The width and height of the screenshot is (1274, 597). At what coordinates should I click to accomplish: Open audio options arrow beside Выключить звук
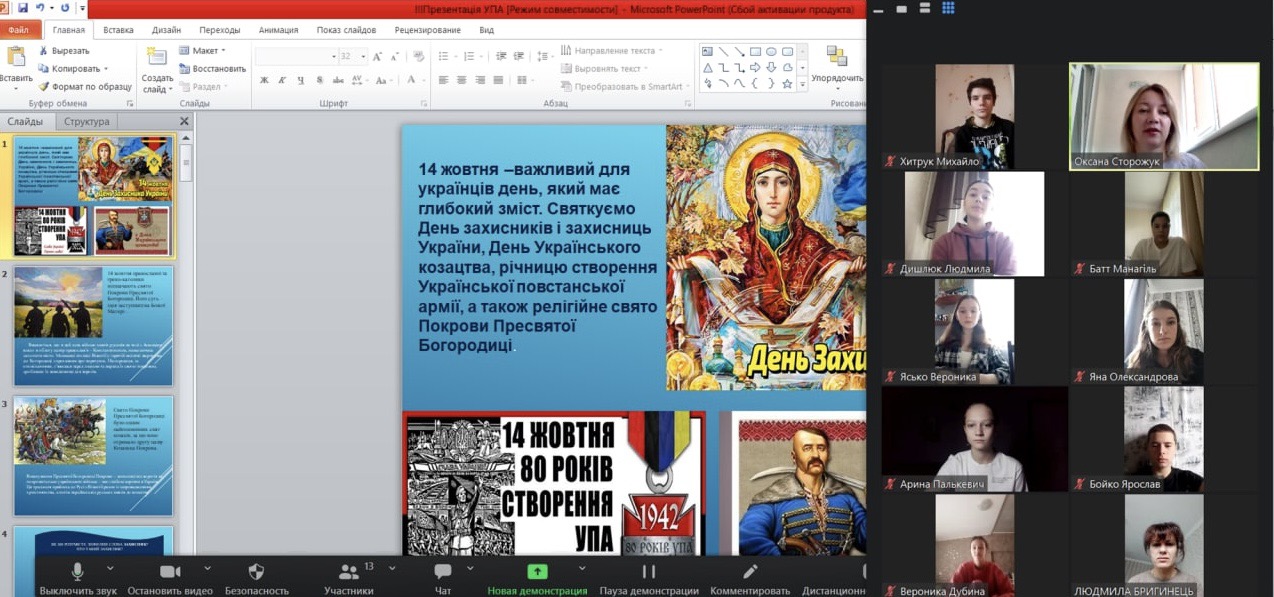pyautogui.click(x=109, y=568)
